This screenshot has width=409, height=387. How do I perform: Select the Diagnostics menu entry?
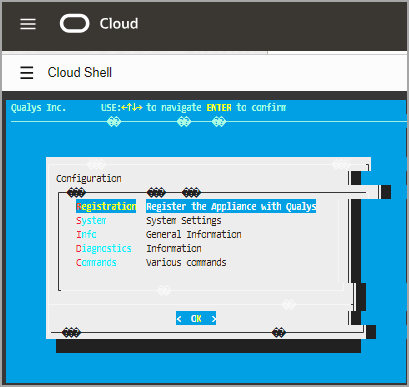click(104, 249)
